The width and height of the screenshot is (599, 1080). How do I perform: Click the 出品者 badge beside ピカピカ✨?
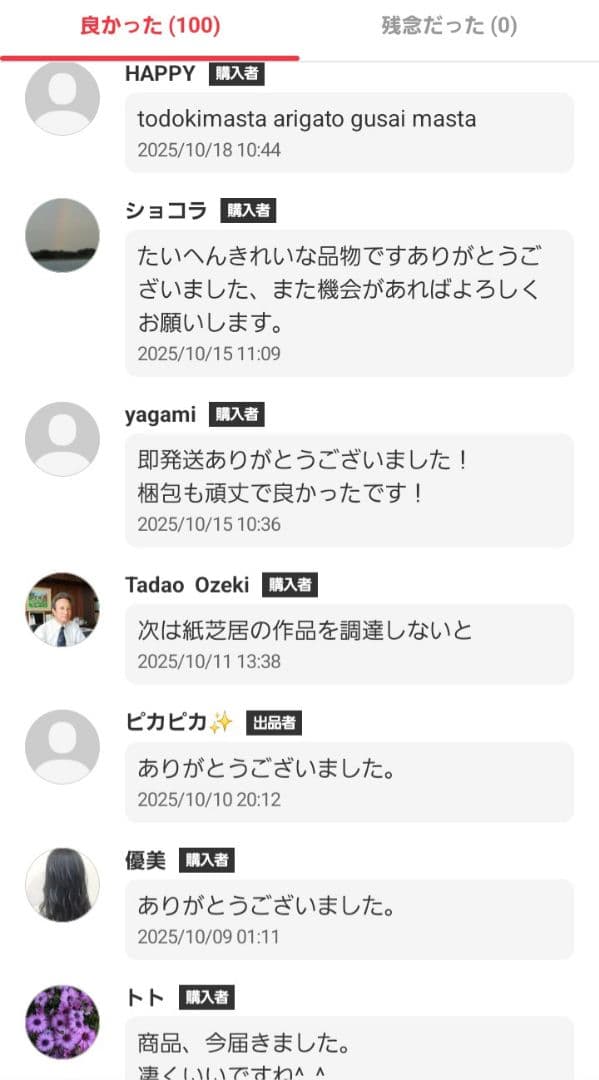coord(277,718)
